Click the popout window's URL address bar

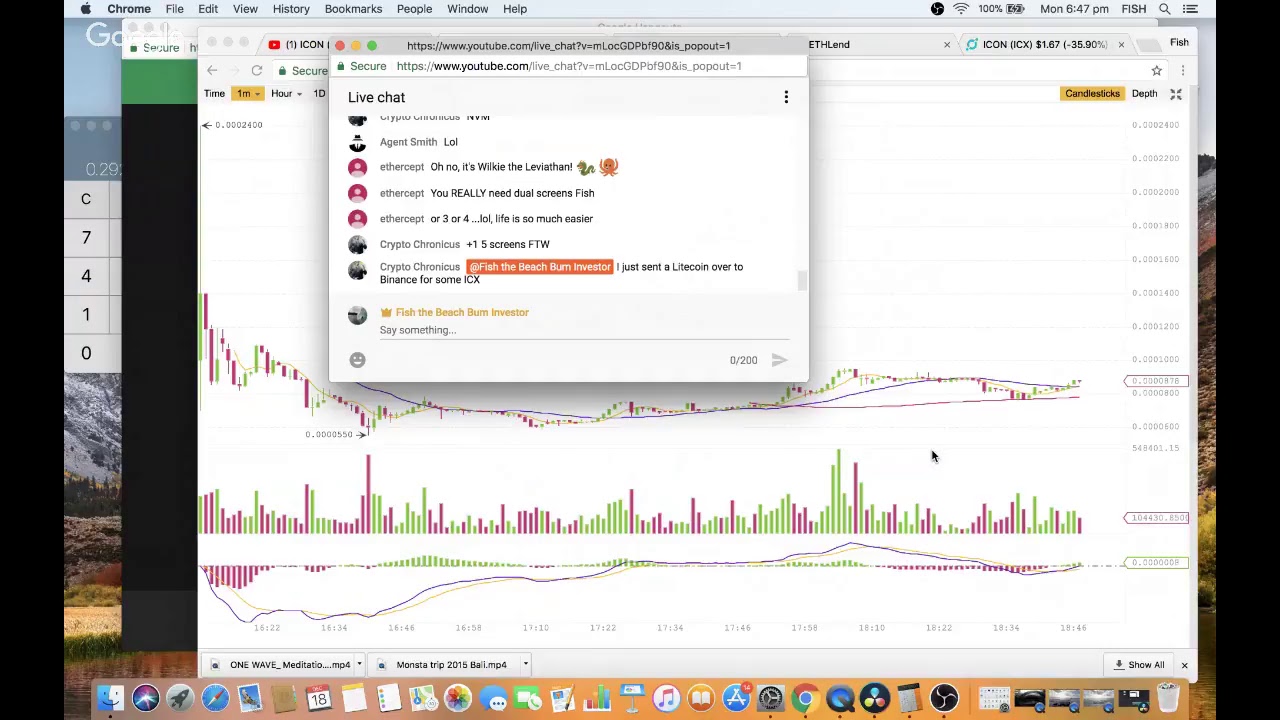tap(568, 66)
